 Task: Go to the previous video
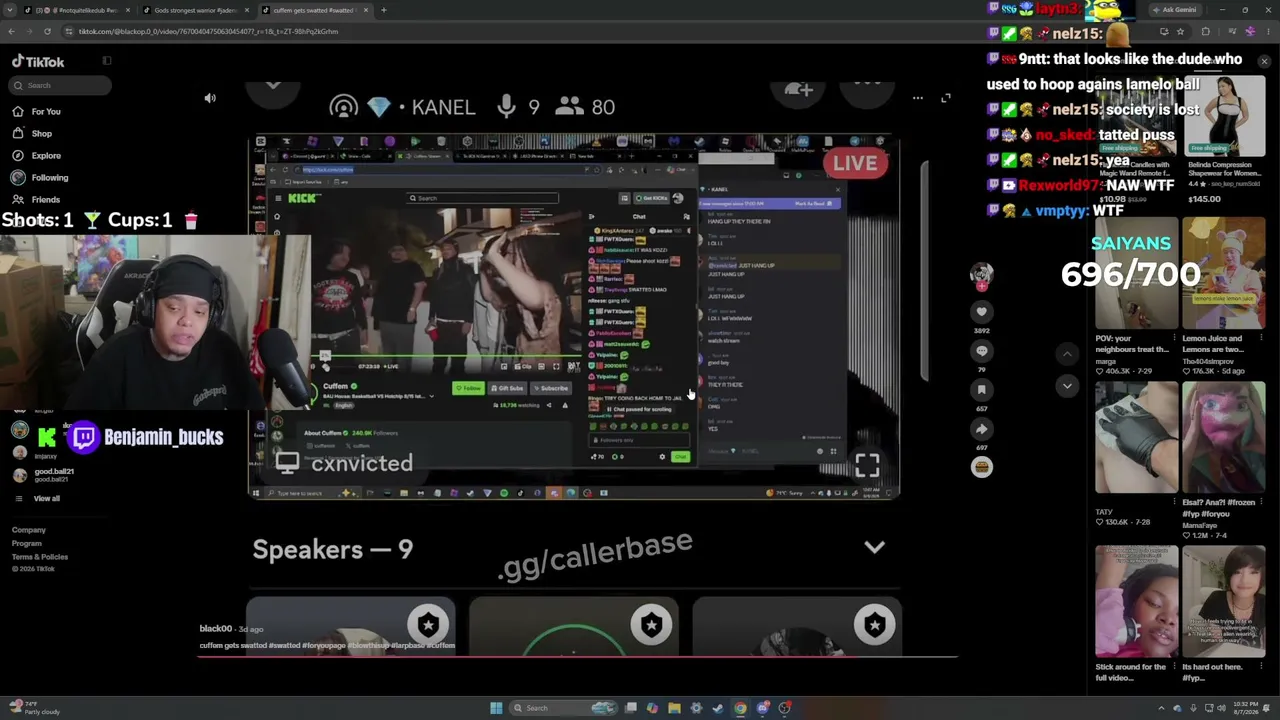(x=1067, y=355)
